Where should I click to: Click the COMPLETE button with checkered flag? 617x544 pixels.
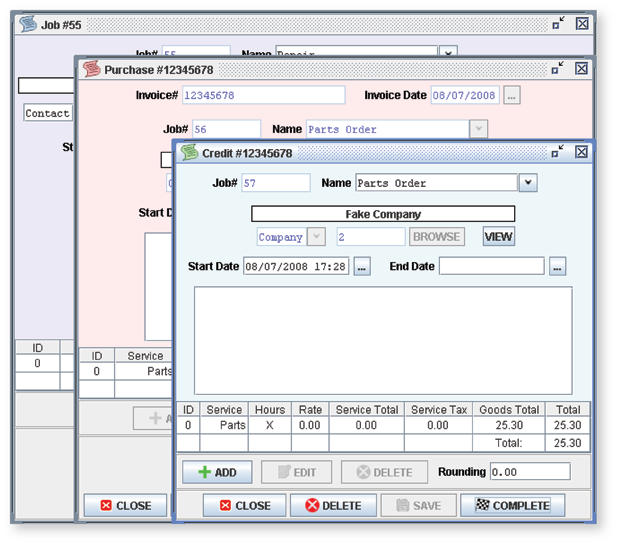point(513,505)
